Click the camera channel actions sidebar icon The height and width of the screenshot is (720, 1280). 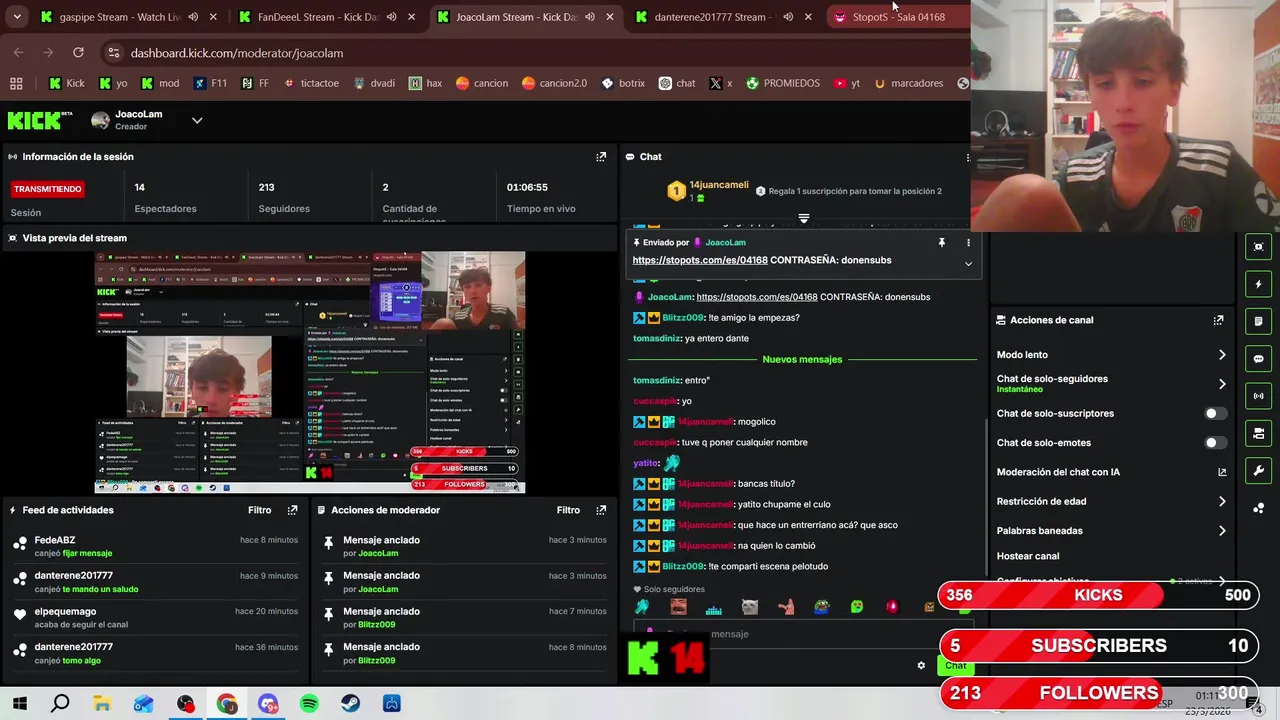tap(1258, 433)
